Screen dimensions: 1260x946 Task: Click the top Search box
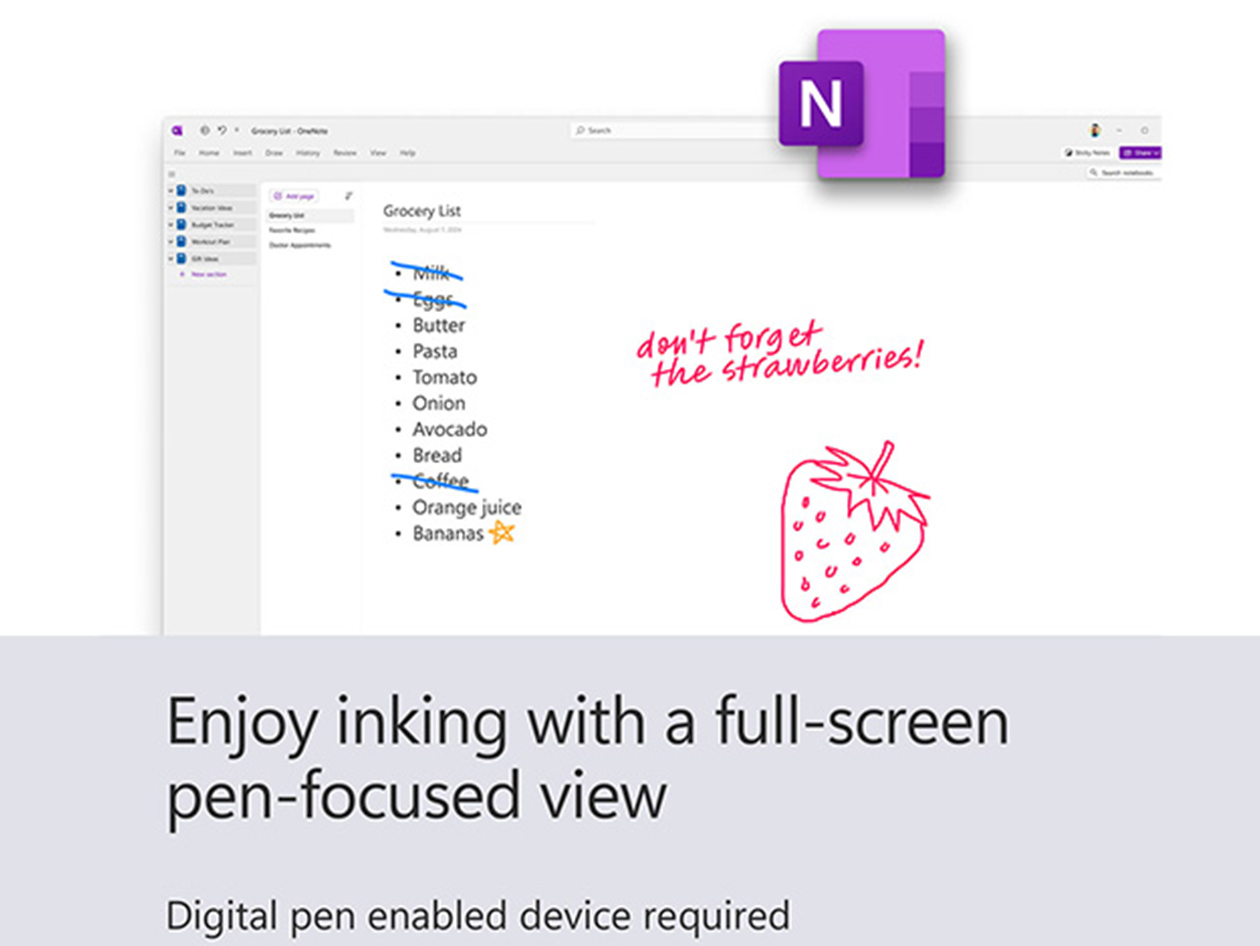pos(675,130)
